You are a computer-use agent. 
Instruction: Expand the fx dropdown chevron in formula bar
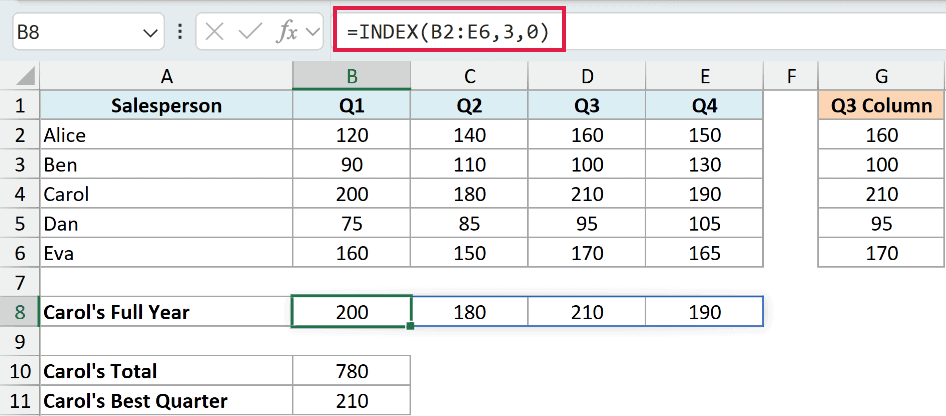pyautogui.click(x=313, y=32)
